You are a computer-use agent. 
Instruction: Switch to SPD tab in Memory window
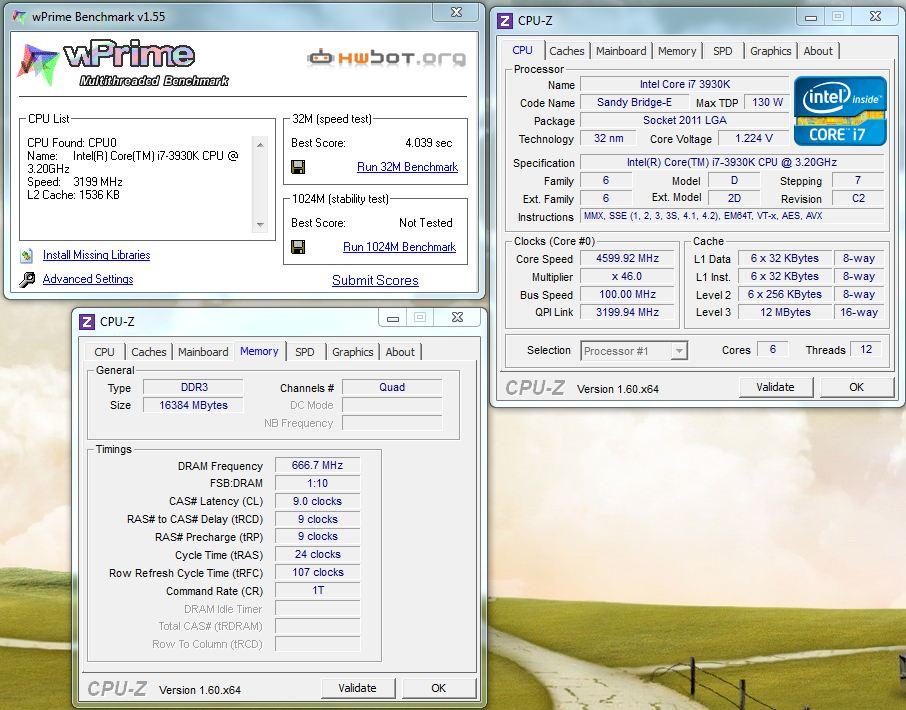(305, 352)
